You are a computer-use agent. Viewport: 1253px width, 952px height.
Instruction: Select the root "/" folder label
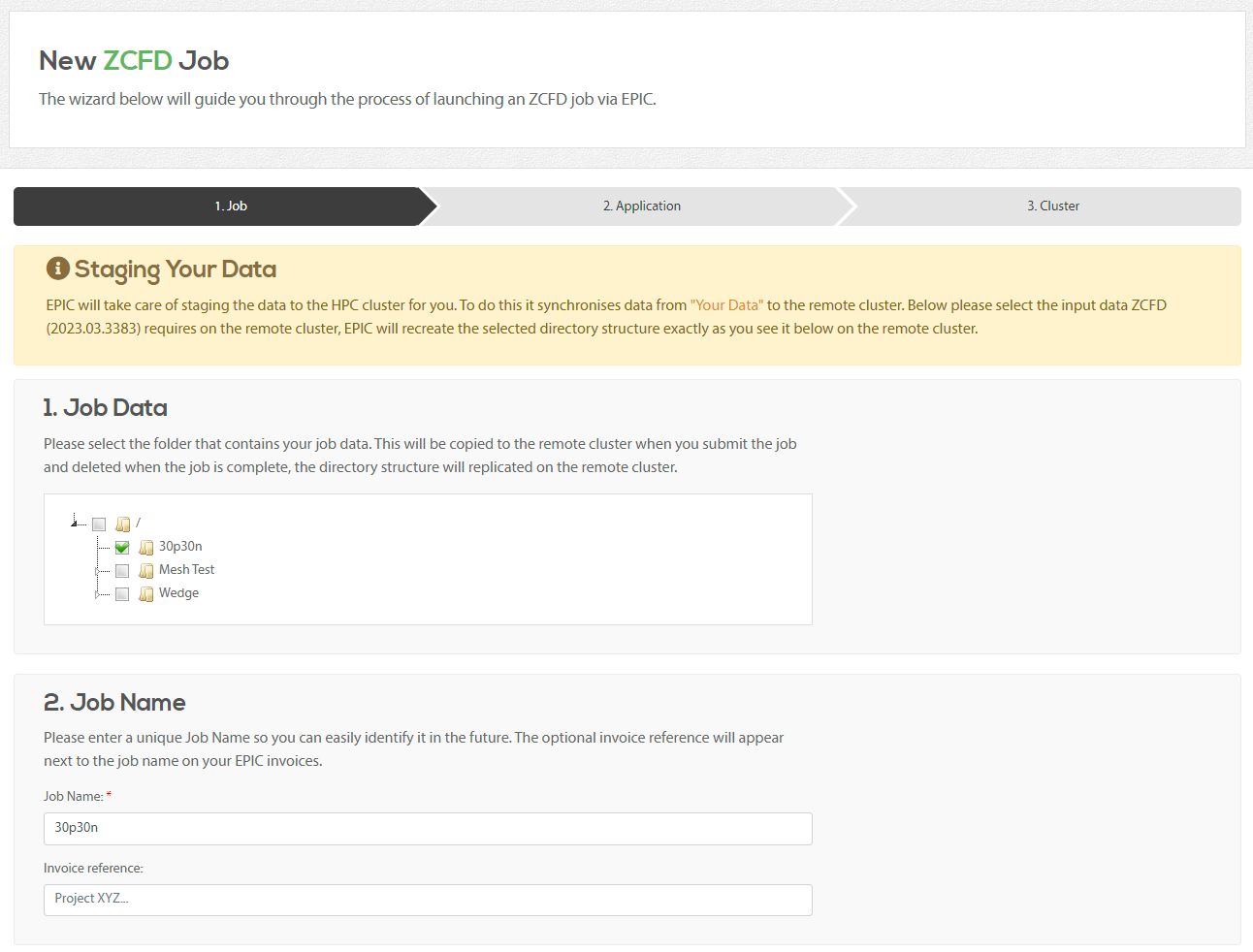(138, 523)
